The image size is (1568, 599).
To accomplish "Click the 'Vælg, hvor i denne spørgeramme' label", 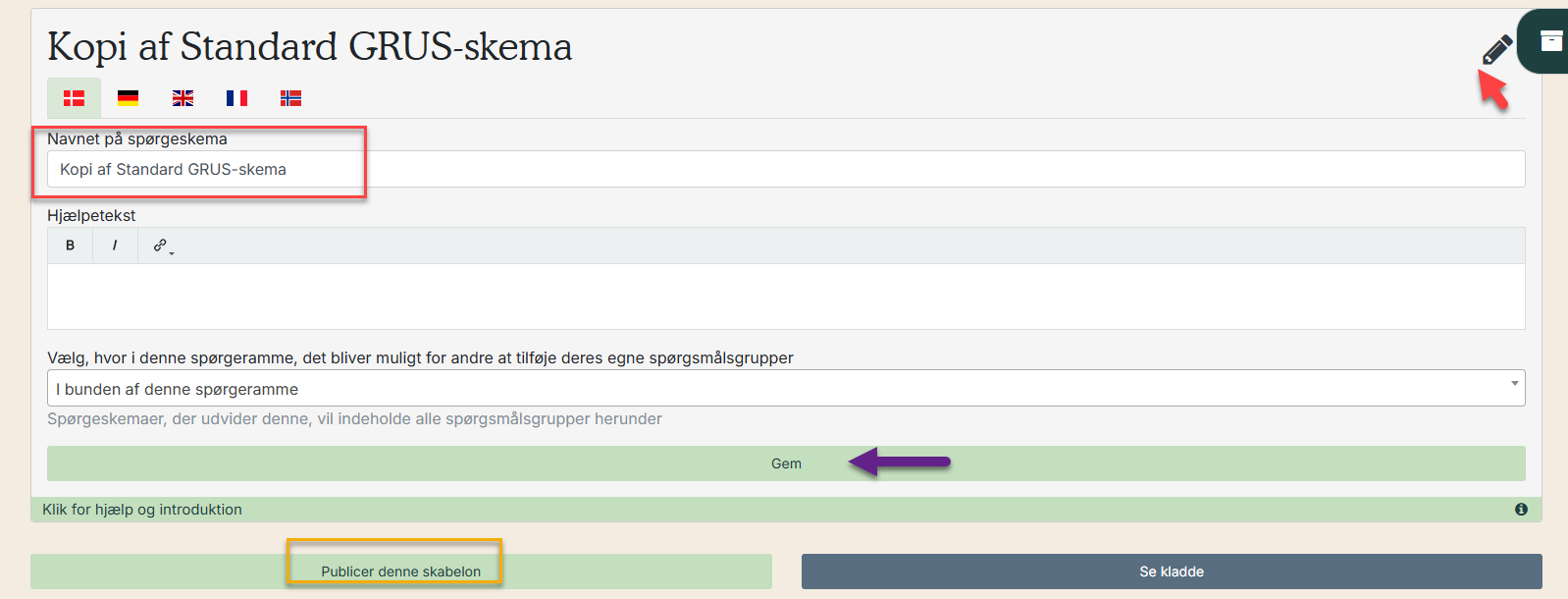I will point(420,357).
